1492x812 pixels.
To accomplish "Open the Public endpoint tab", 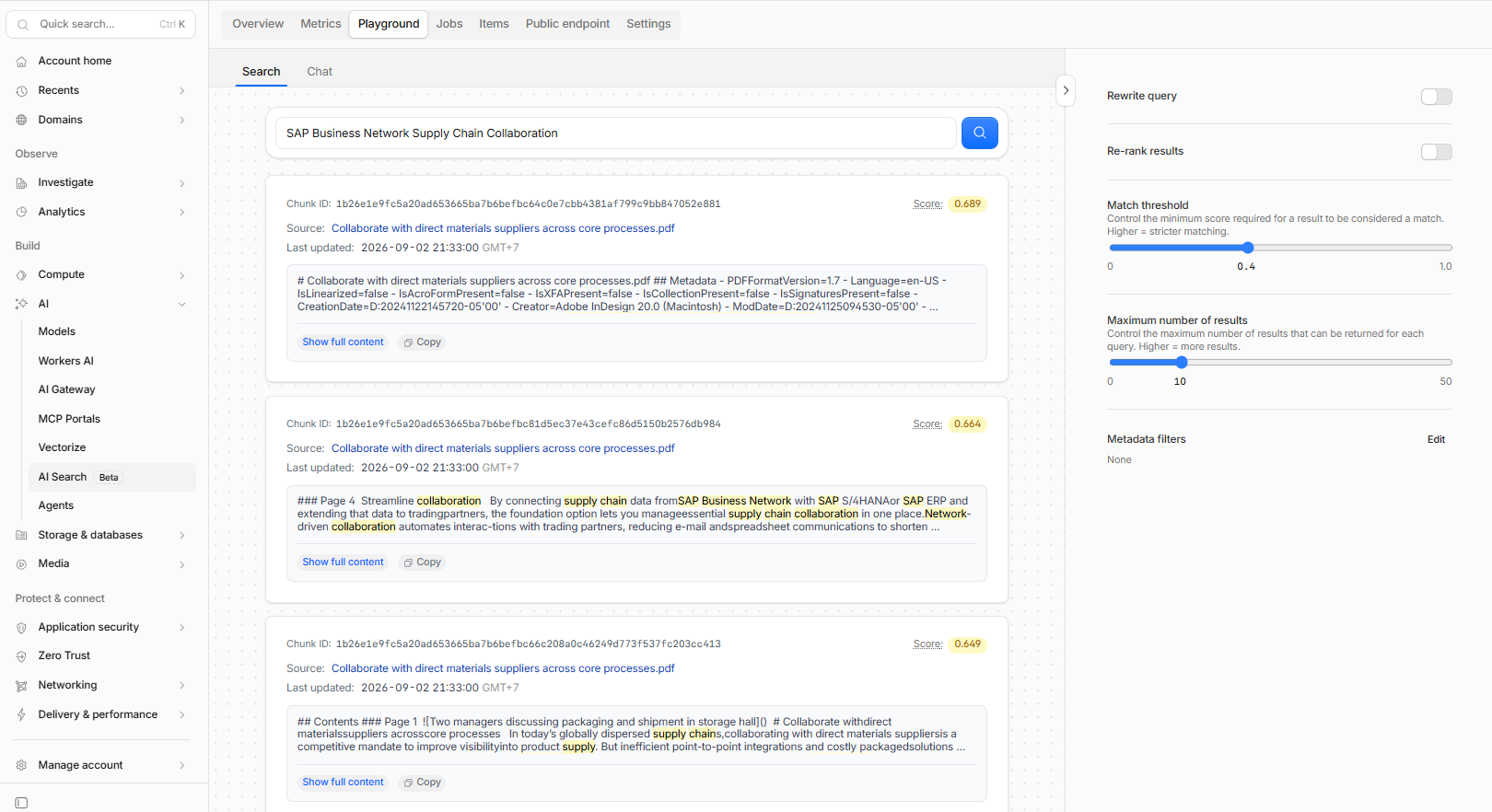I will click(x=567, y=24).
